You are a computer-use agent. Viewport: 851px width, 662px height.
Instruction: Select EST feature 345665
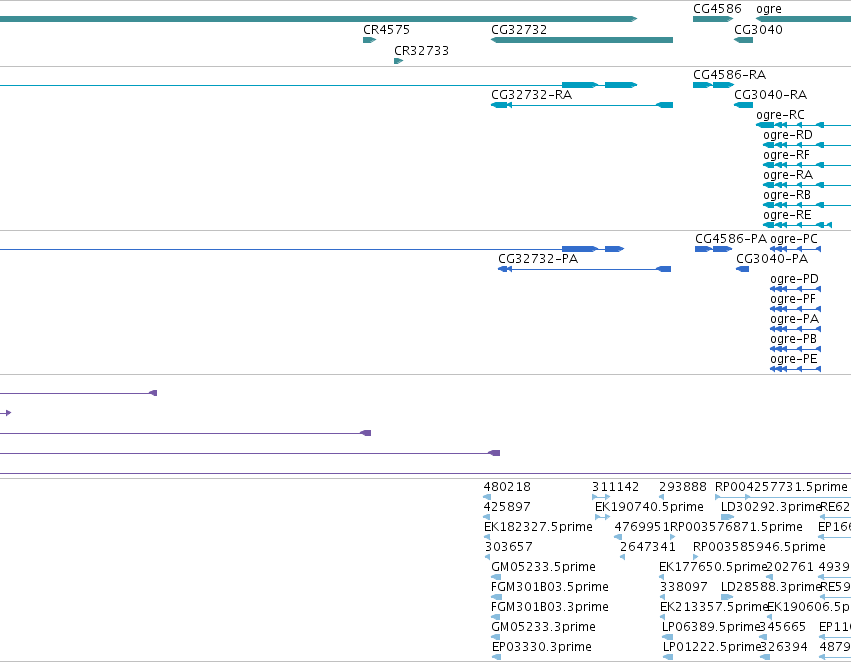763,638
